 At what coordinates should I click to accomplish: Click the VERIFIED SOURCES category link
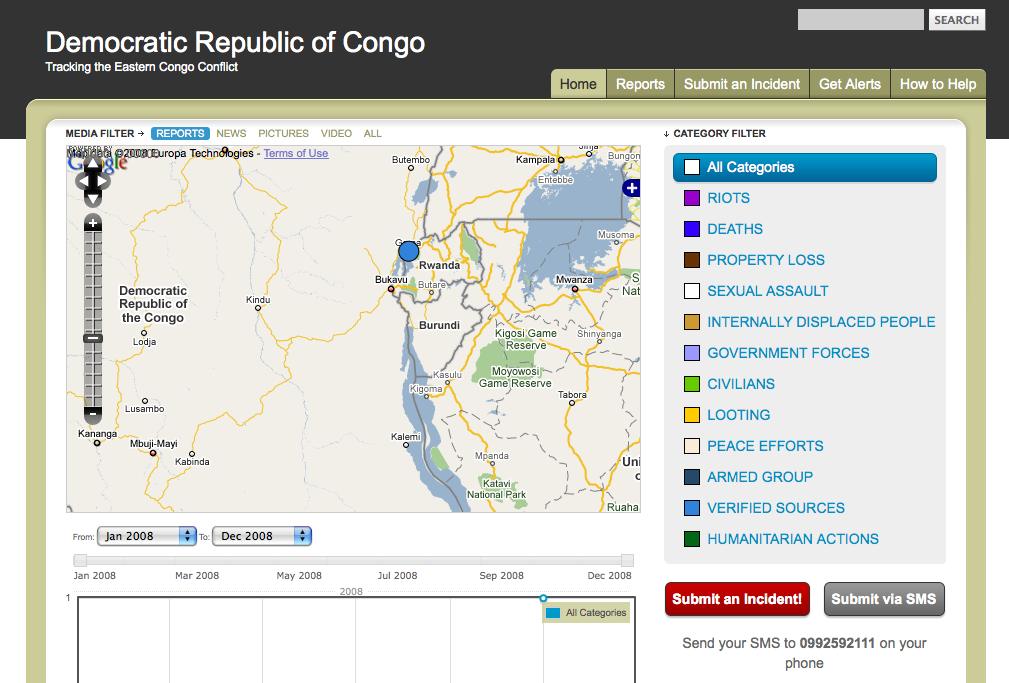pyautogui.click(x=776, y=508)
